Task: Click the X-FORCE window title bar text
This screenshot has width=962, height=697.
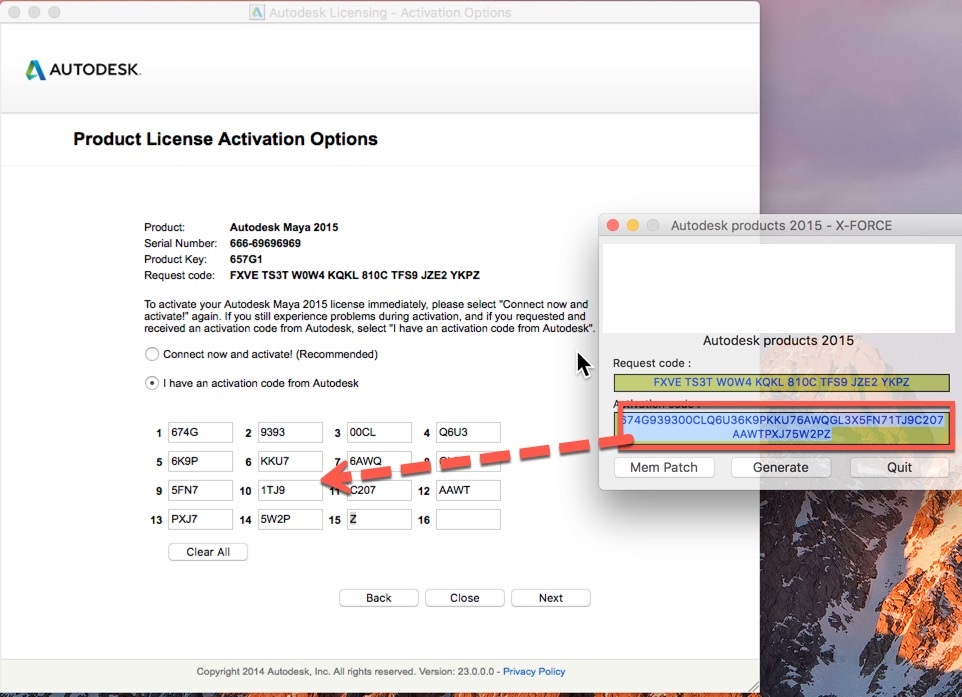Action: coord(781,225)
